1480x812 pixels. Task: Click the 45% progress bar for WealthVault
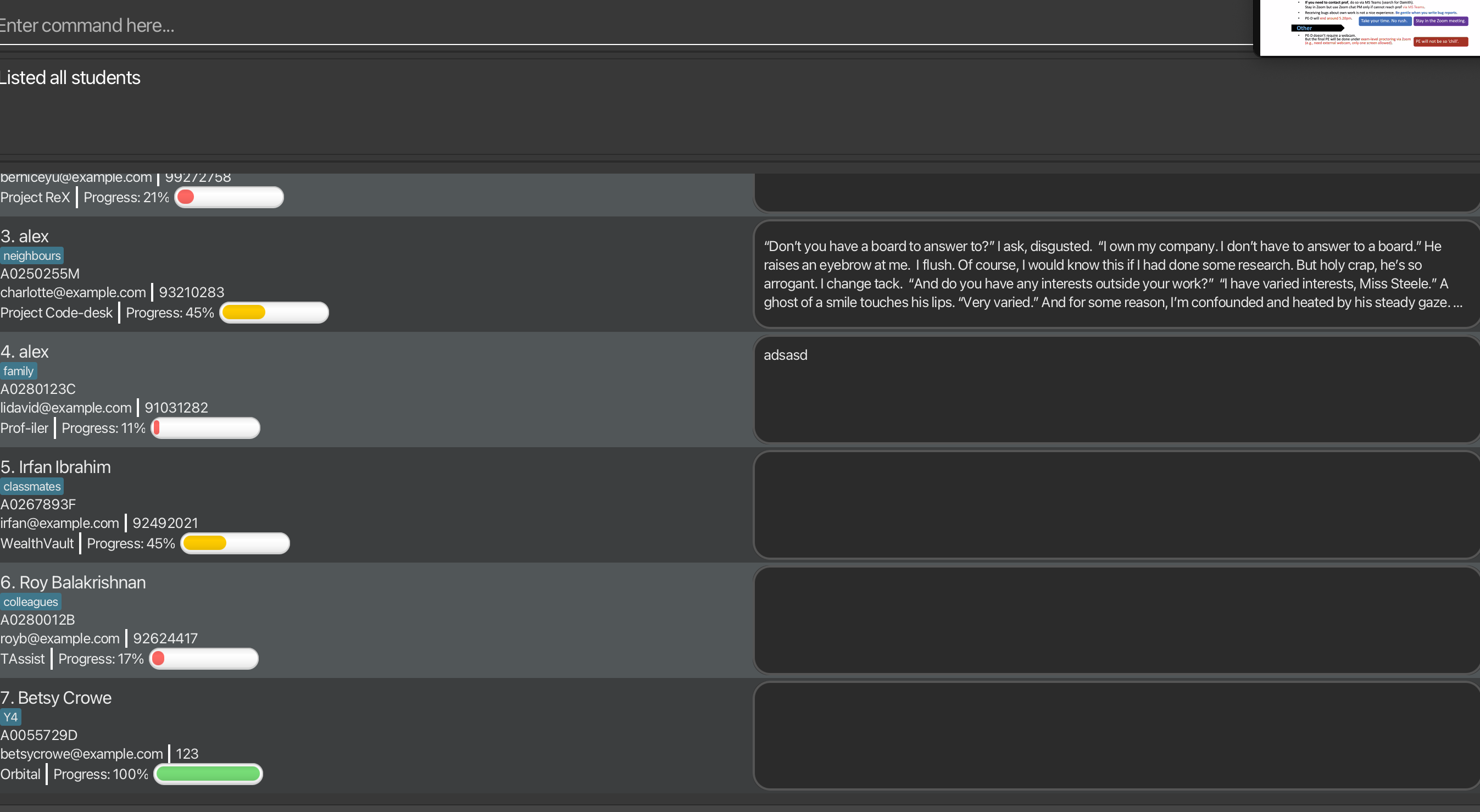click(235, 543)
